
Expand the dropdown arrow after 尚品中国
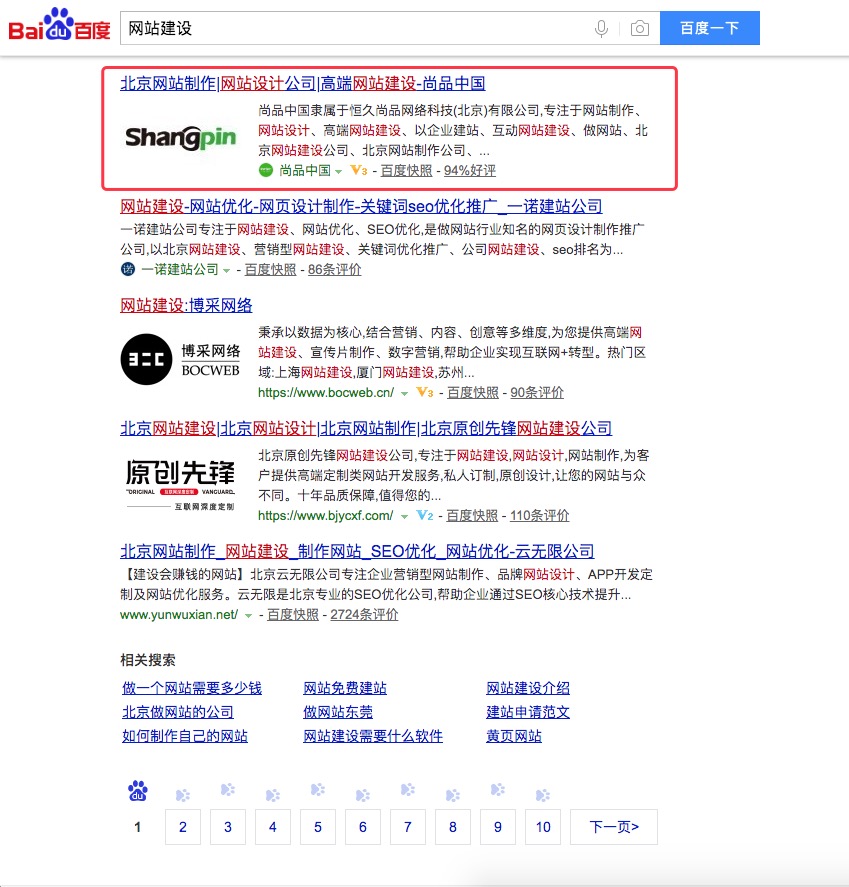pos(339,172)
